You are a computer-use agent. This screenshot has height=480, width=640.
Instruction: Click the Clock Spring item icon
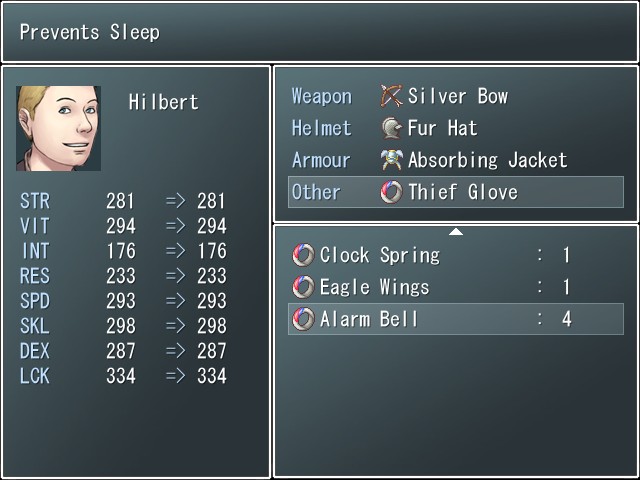pos(303,255)
